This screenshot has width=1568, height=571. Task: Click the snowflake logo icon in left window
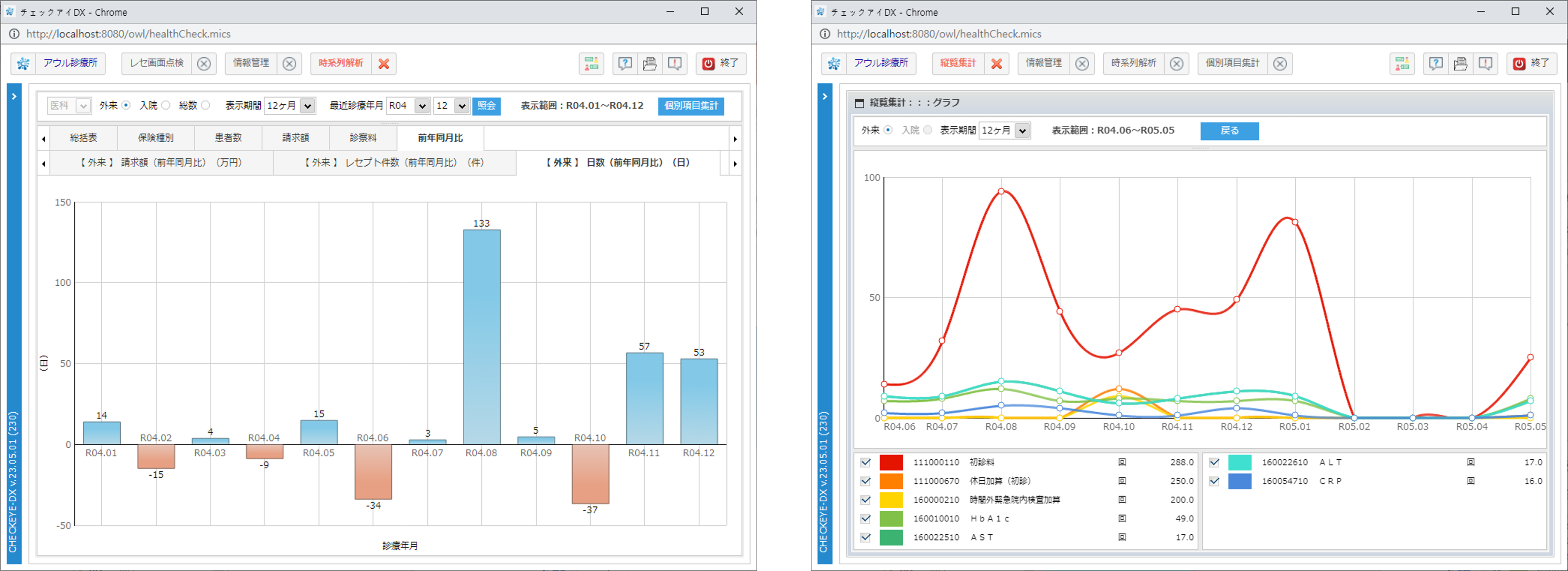(23, 63)
